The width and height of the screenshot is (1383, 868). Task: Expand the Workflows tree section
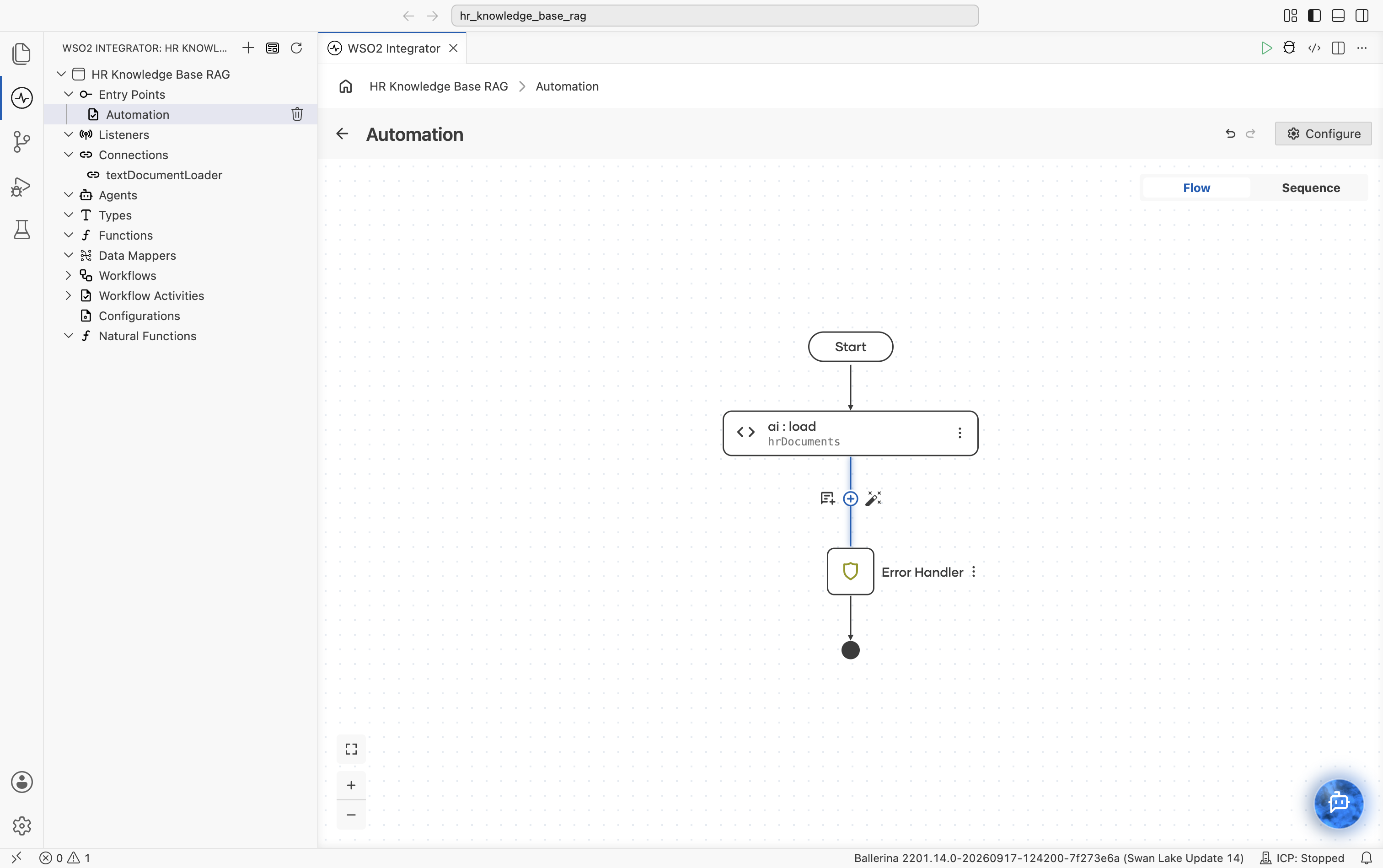point(68,275)
